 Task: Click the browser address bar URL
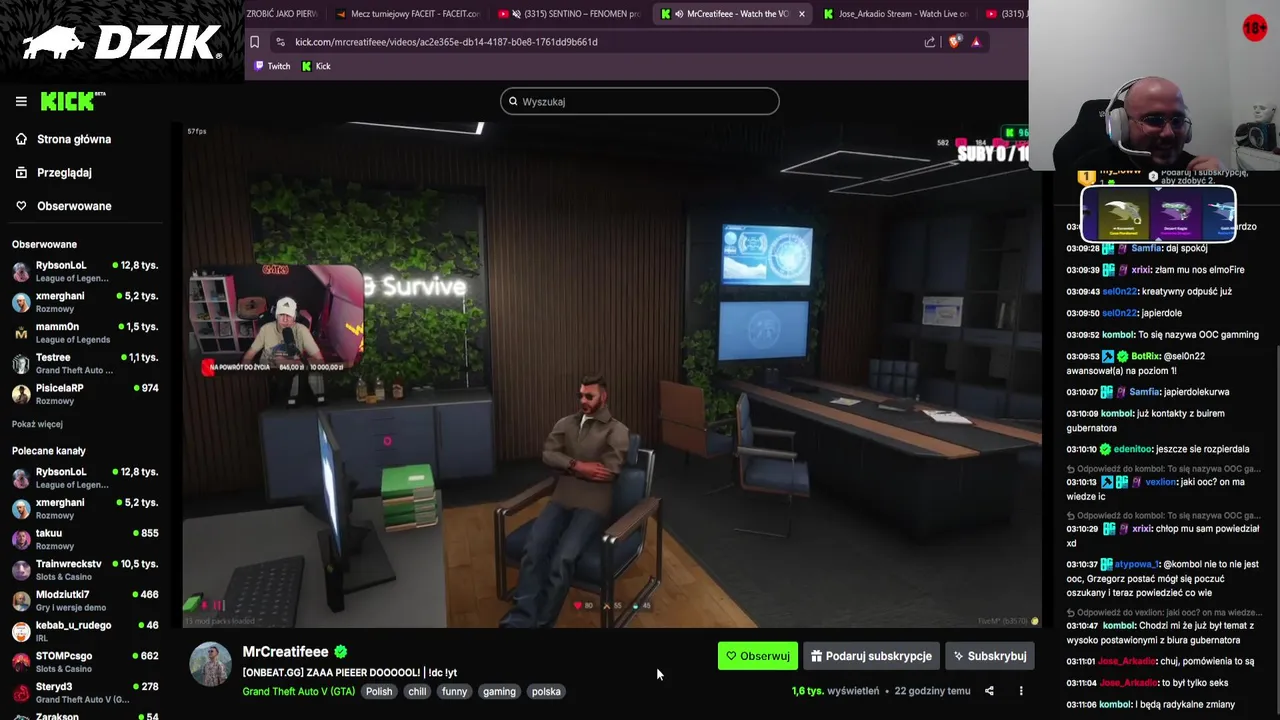(446, 42)
